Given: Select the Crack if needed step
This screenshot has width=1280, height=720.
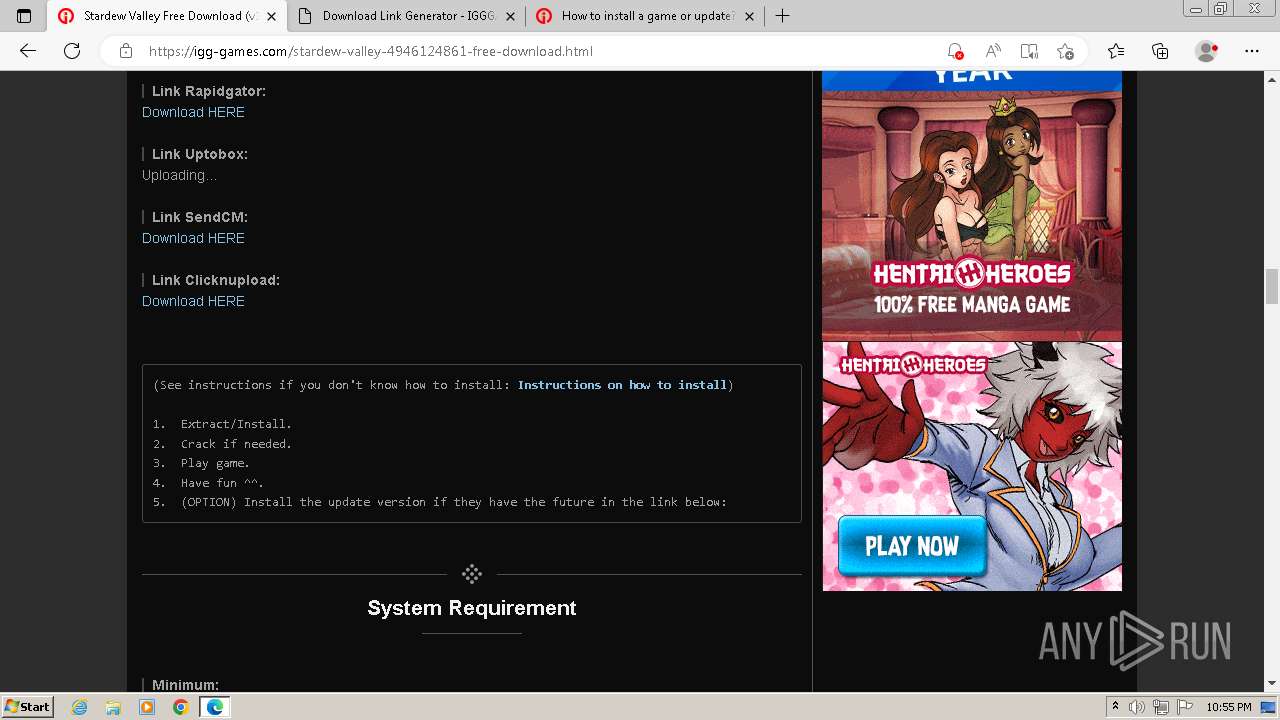Looking at the screenshot, I should tap(236, 444).
